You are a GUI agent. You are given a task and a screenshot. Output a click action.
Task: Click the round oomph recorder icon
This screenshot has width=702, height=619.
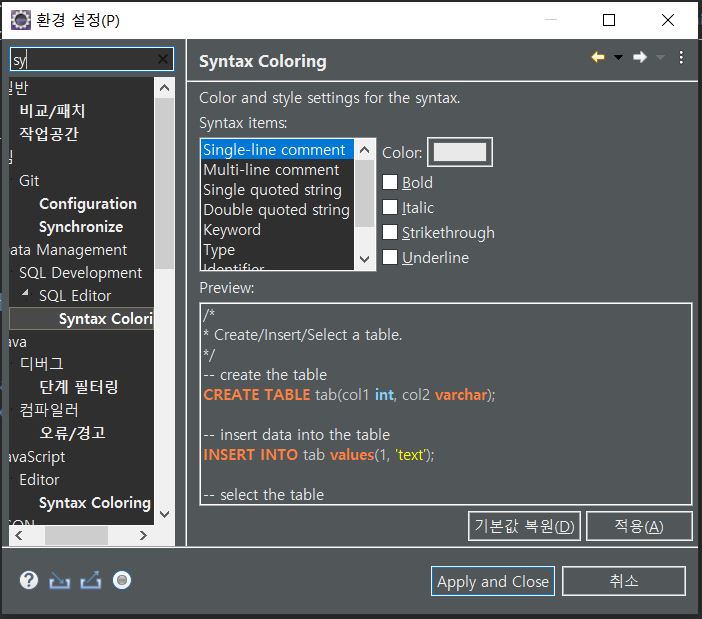coord(122,580)
